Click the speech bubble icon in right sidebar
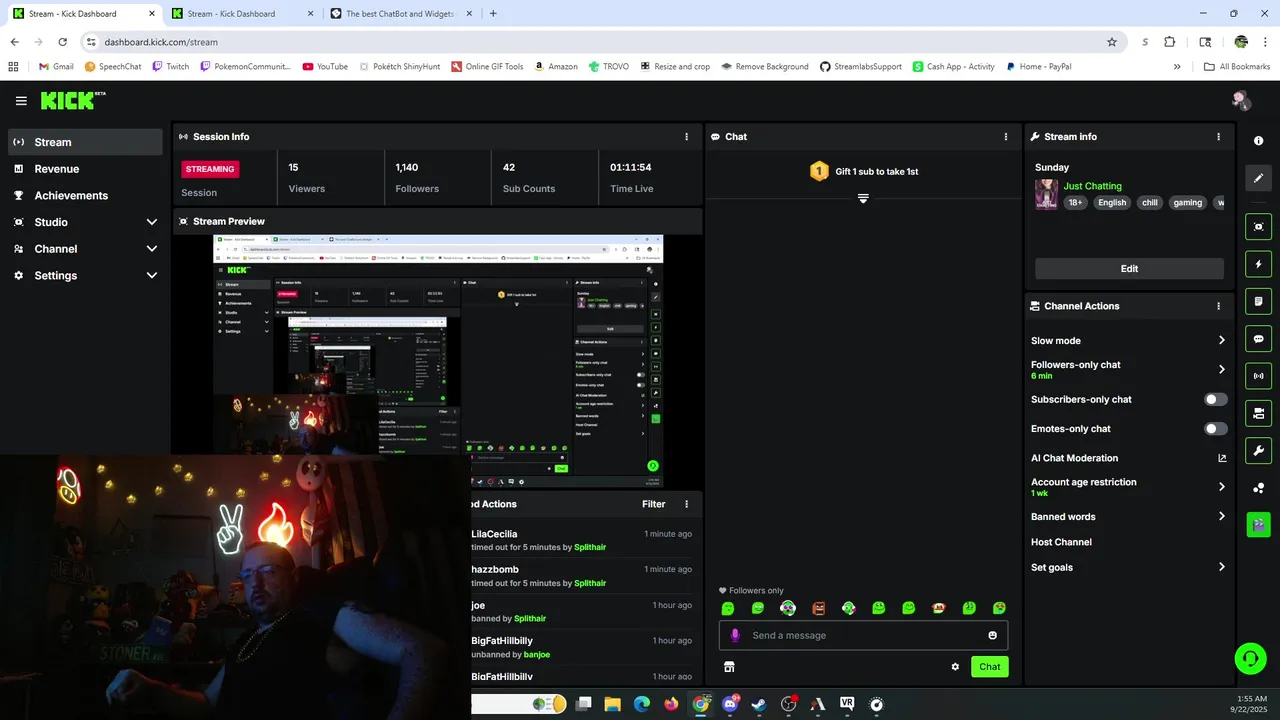Screen dimensions: 1280x720 point(1258,339)
